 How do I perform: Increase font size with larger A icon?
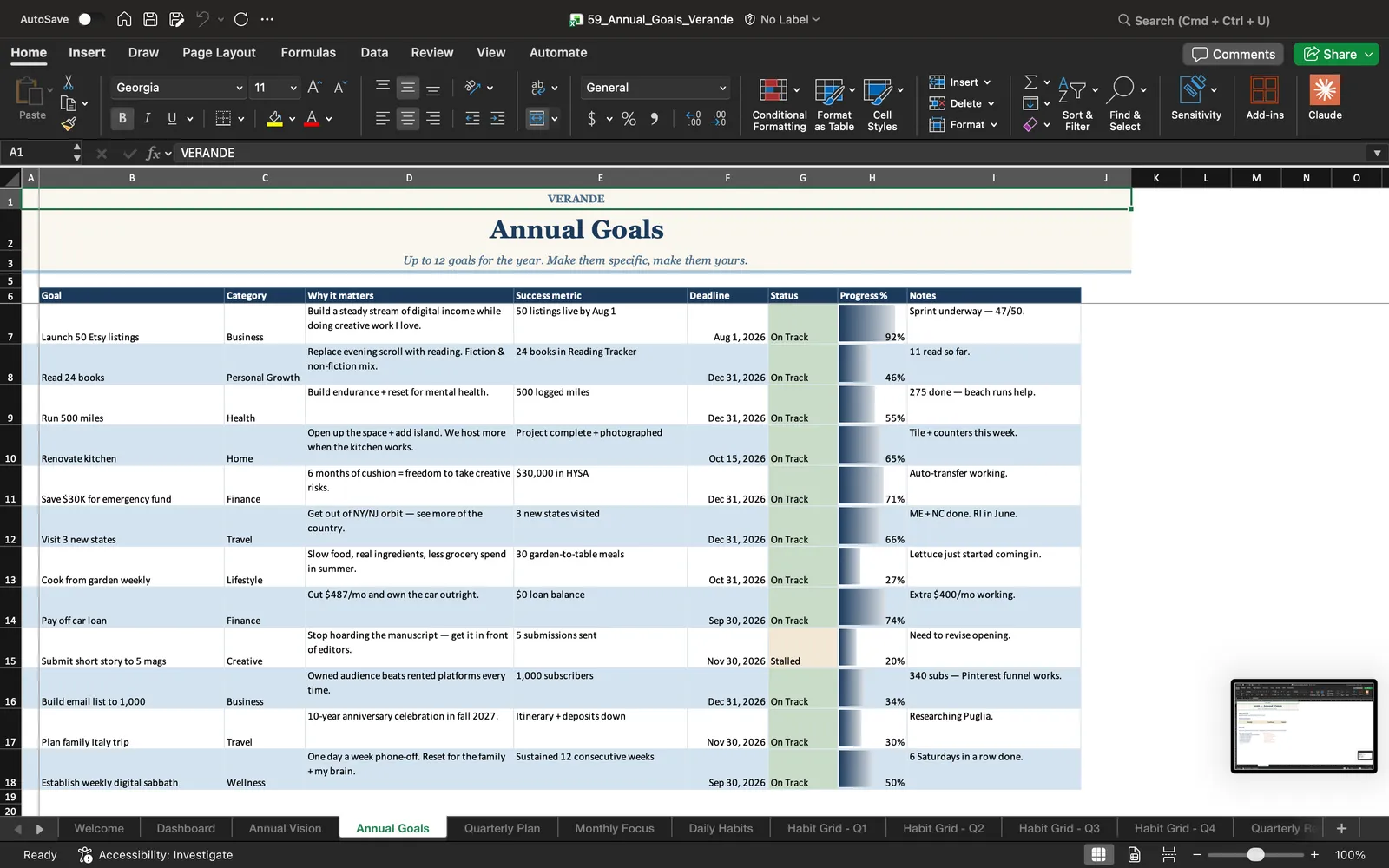pos(314,87)
